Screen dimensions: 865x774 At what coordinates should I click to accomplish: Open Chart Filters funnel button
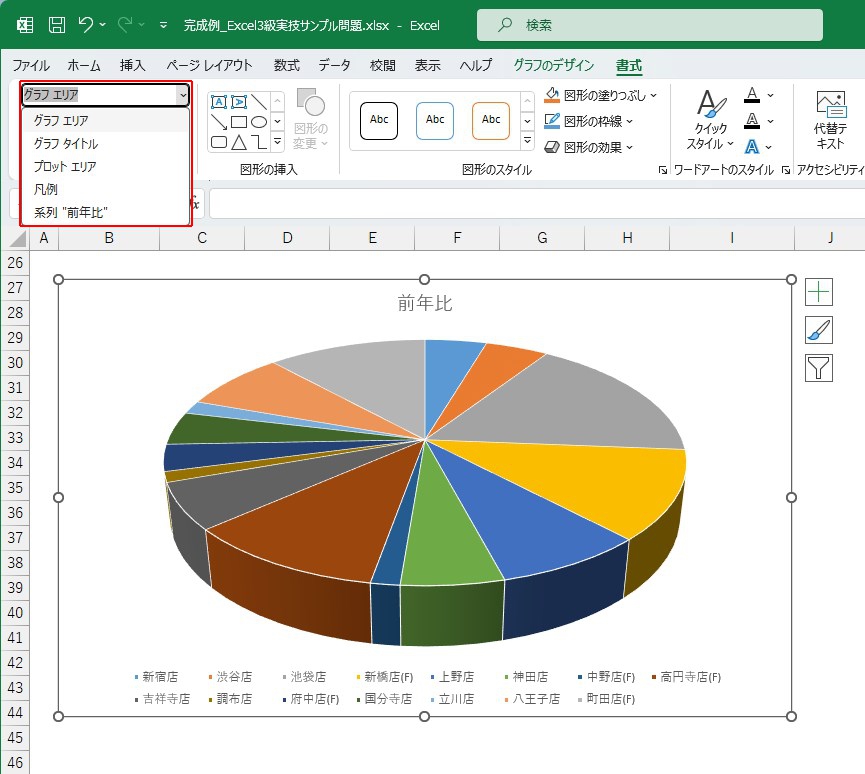coord(819,368)
